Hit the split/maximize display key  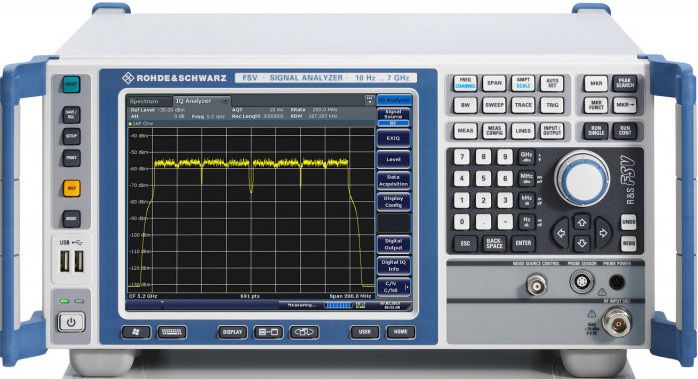[268, 332]
